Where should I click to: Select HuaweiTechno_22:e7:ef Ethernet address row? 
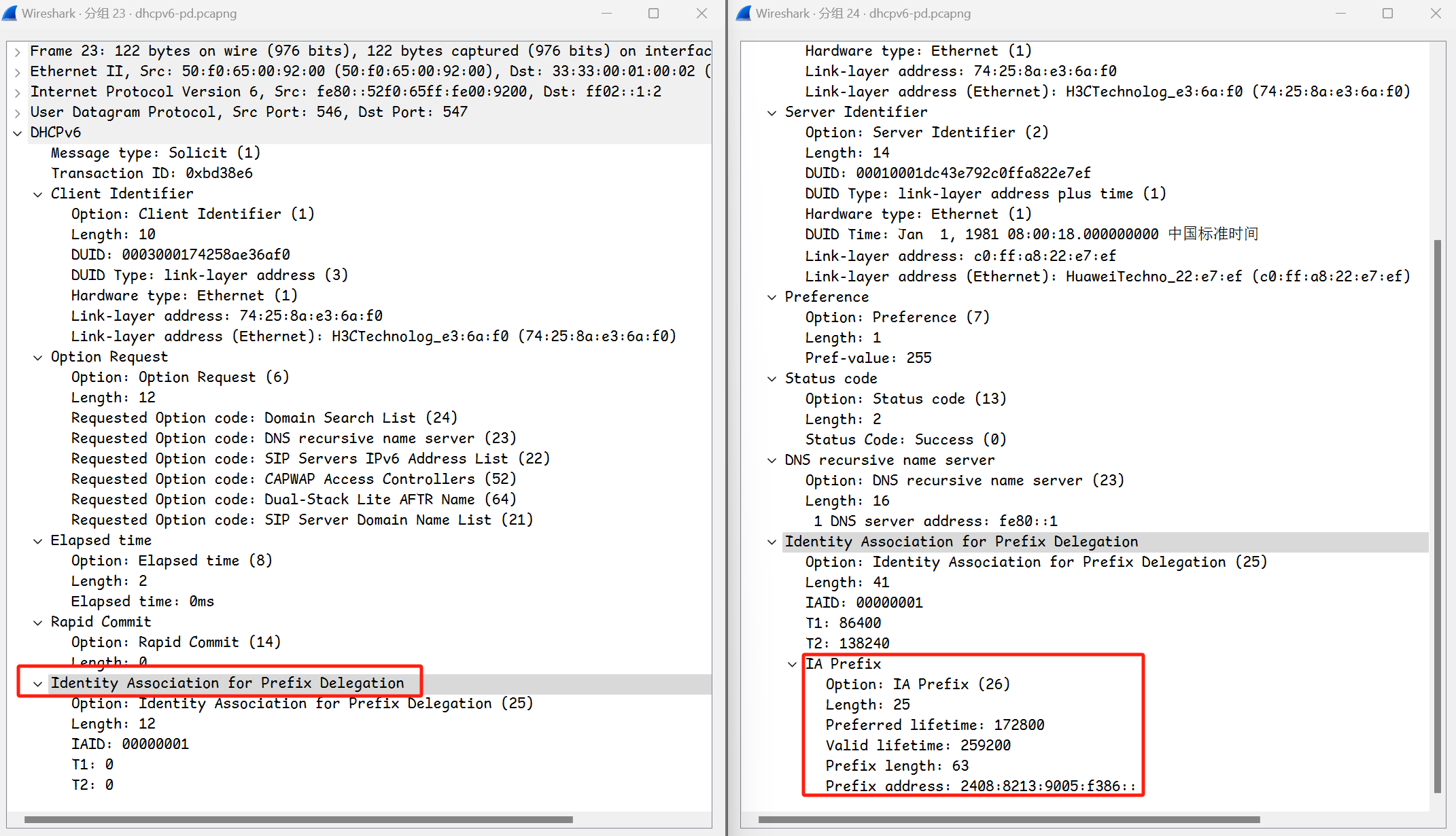pos(1108,277)
